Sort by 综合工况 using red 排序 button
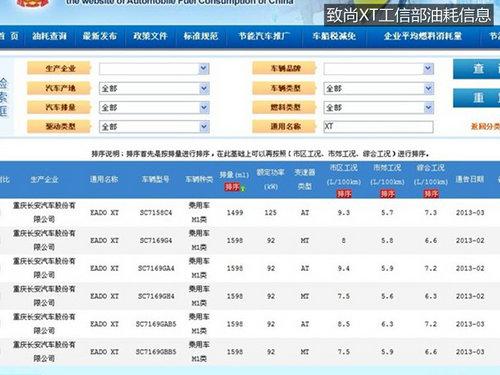The height and width of the screenshot is (375, 500). (431, 194)
